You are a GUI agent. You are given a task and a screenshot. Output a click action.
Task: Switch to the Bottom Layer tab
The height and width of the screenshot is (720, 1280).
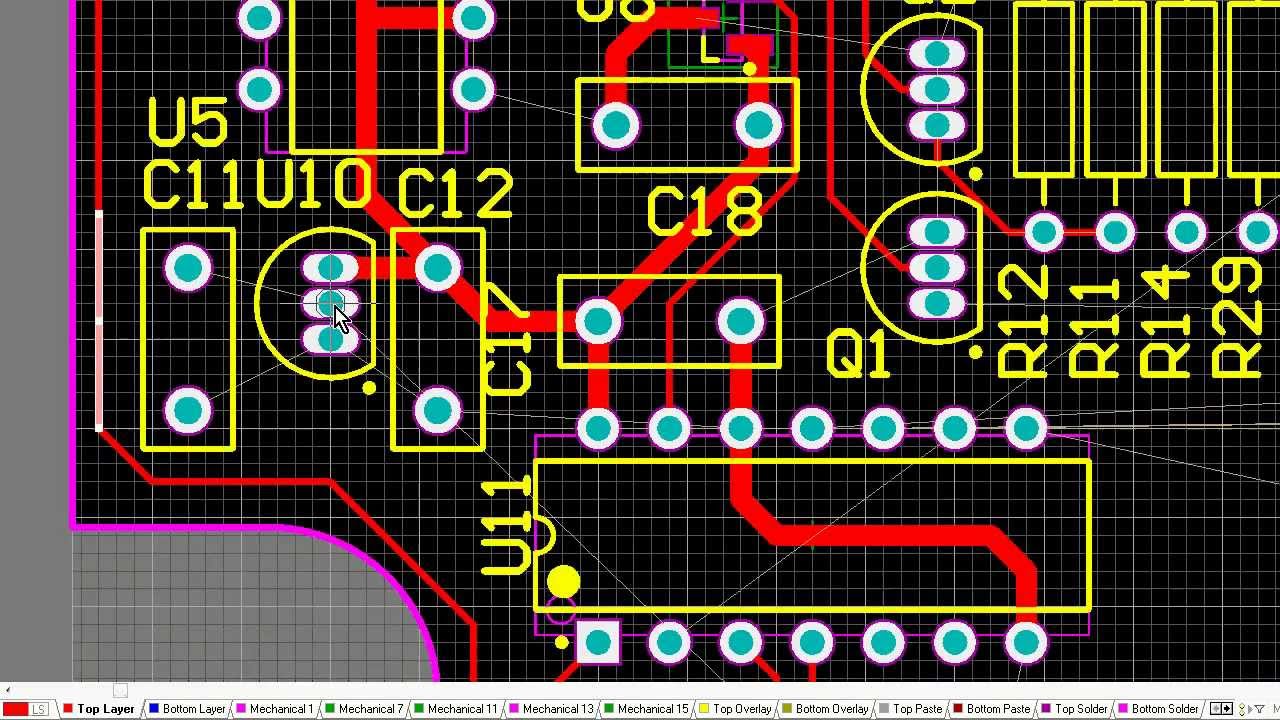(x=186, y=709)
